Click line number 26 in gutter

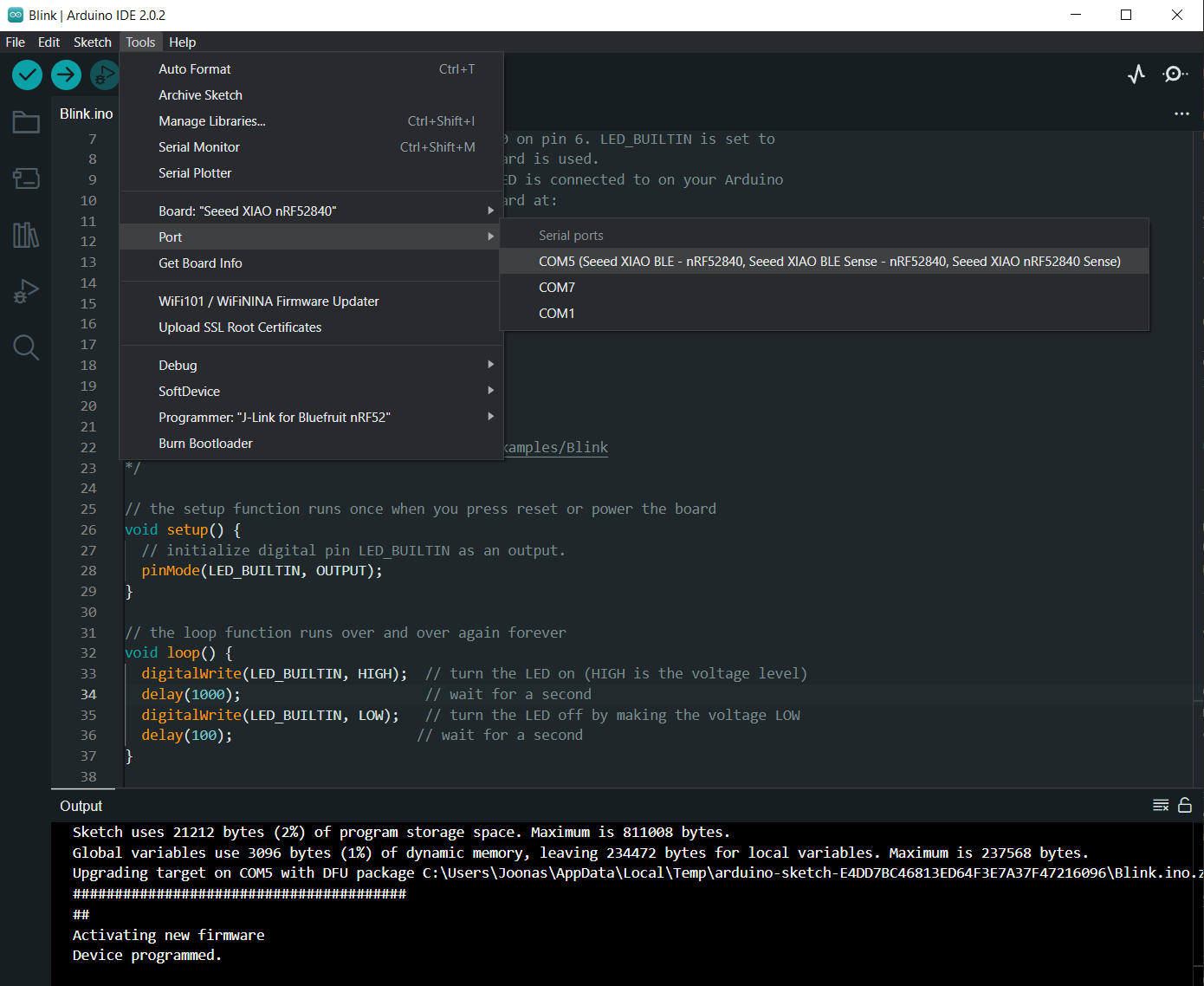click(x=88, y=529)
